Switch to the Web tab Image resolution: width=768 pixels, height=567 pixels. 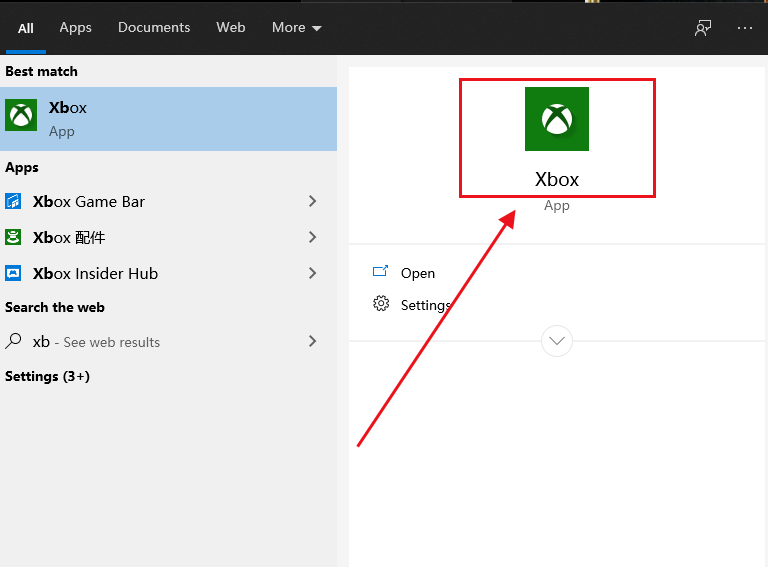point(231,28)
